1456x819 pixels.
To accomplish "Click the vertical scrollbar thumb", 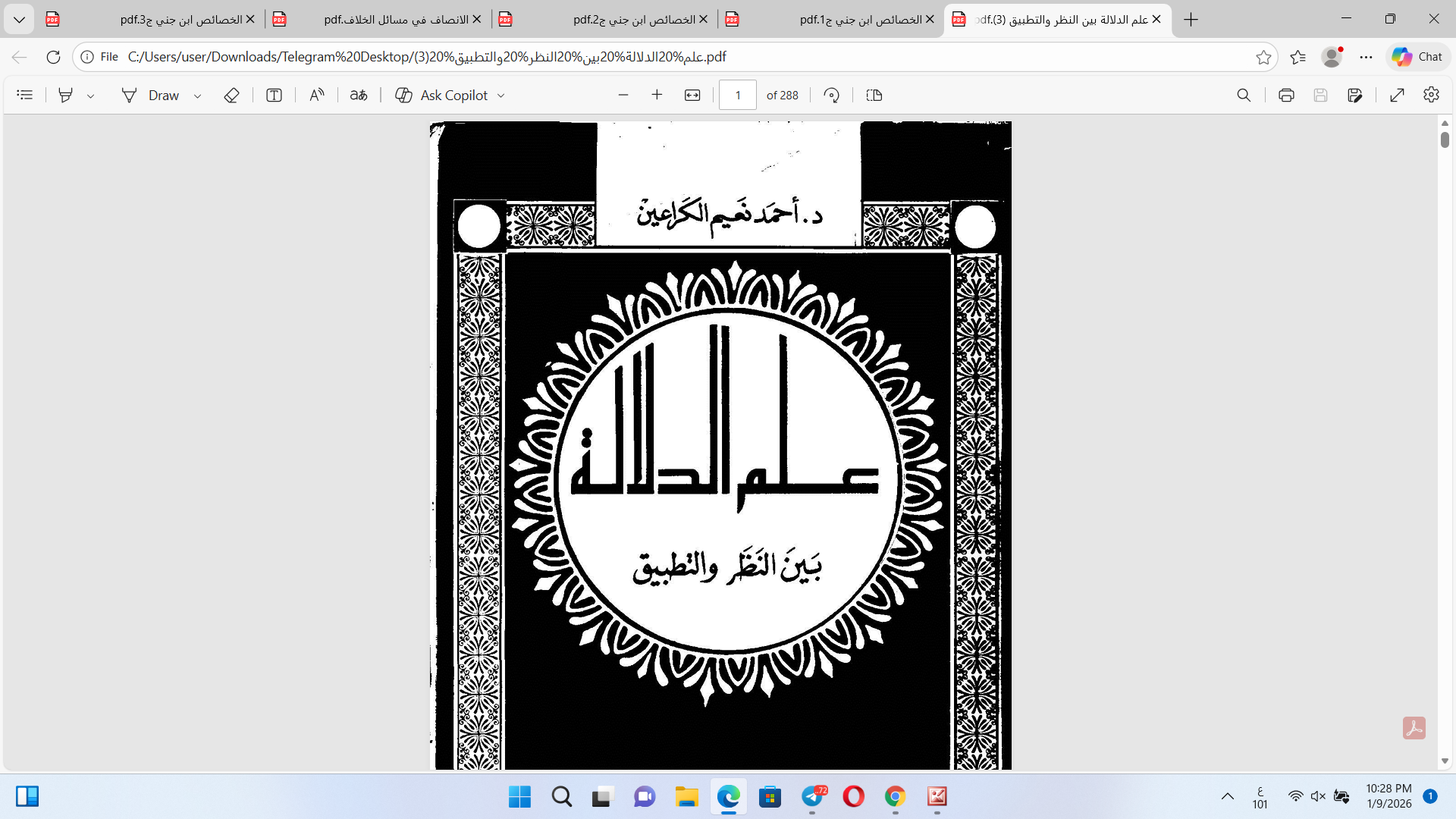I will [1445, 140].
